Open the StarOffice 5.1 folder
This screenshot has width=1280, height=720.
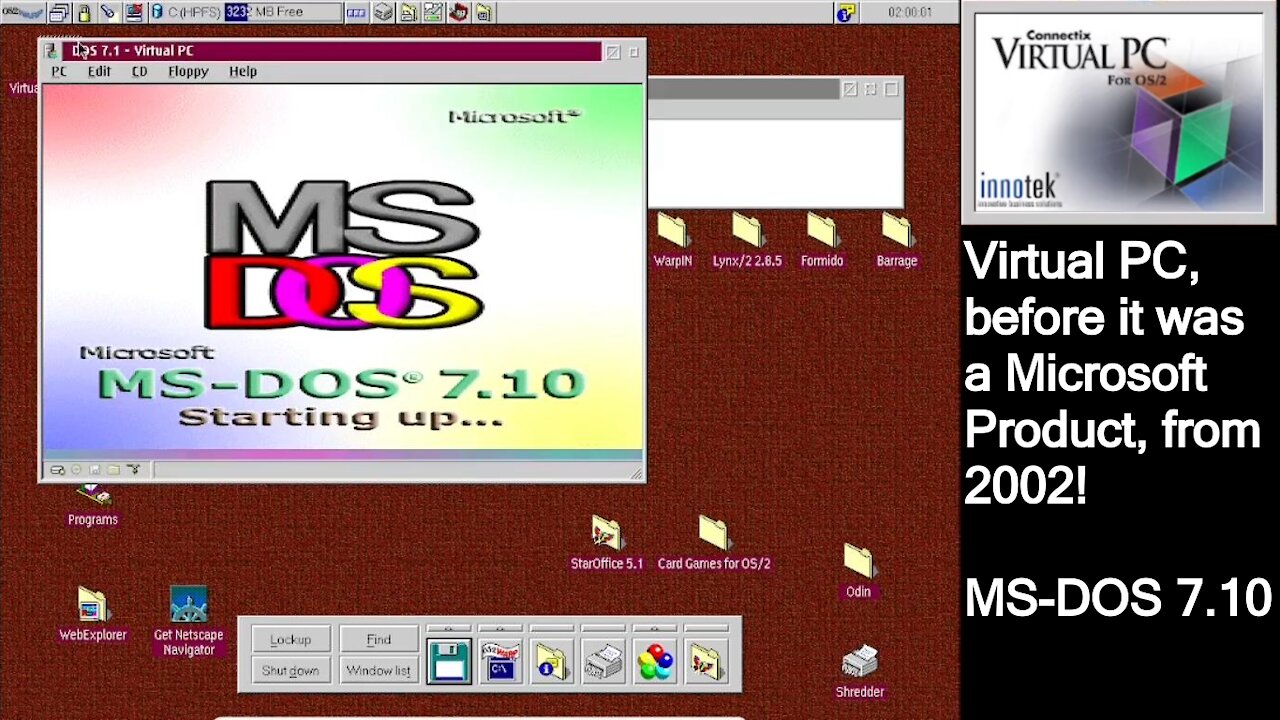click(607, 543)
